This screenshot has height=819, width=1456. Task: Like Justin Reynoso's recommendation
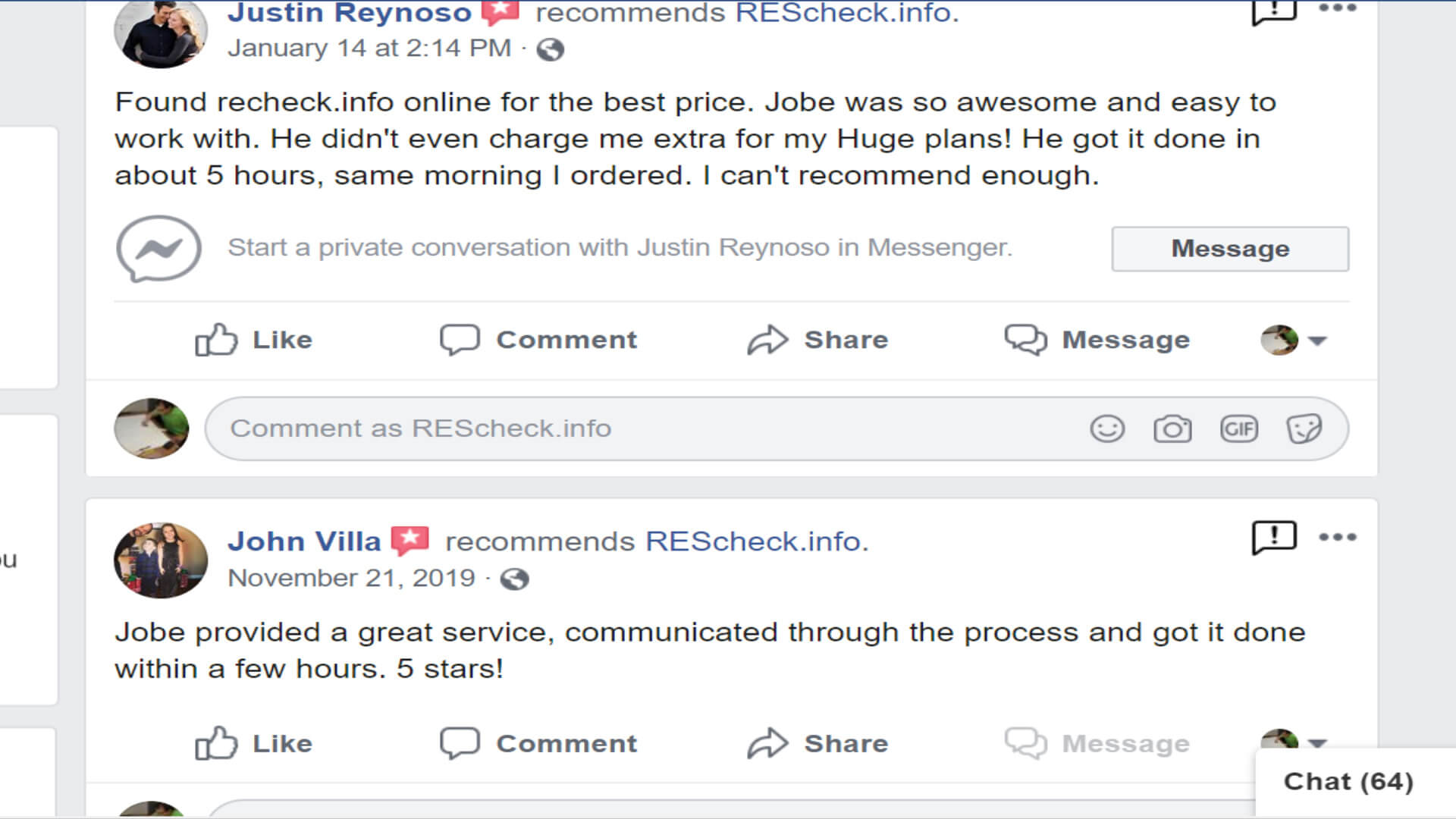coord(254,340)
